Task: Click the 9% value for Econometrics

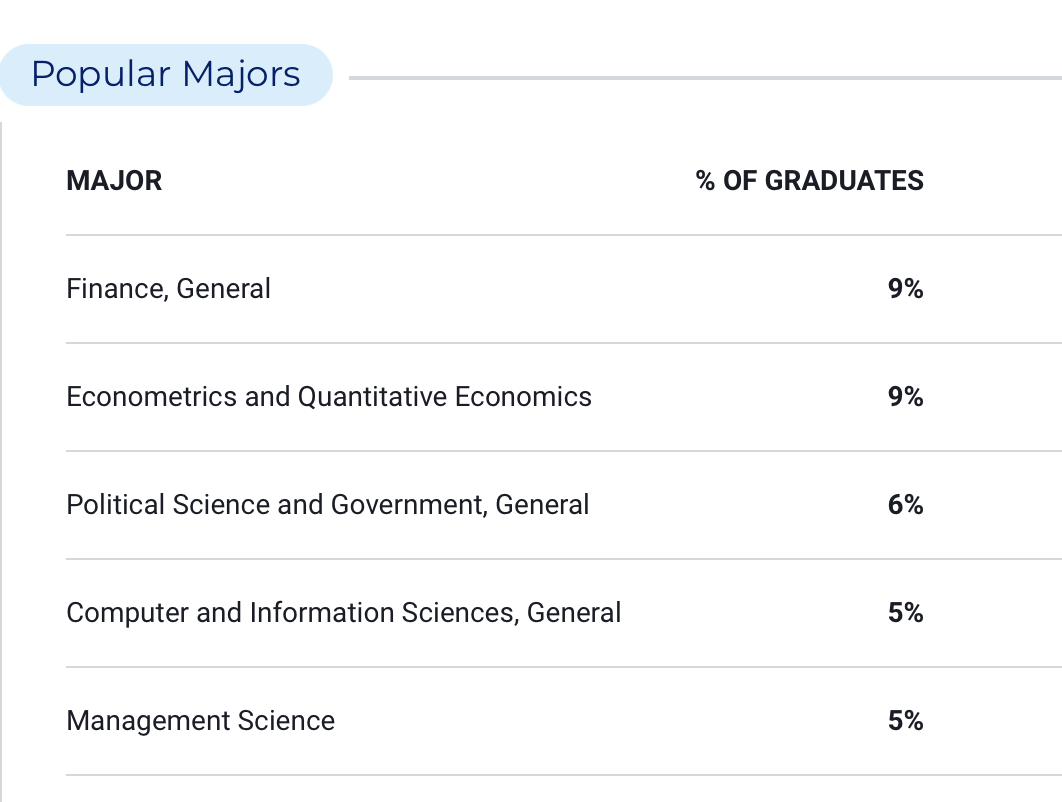Action: pyautogui.click(x=906, y=397)
